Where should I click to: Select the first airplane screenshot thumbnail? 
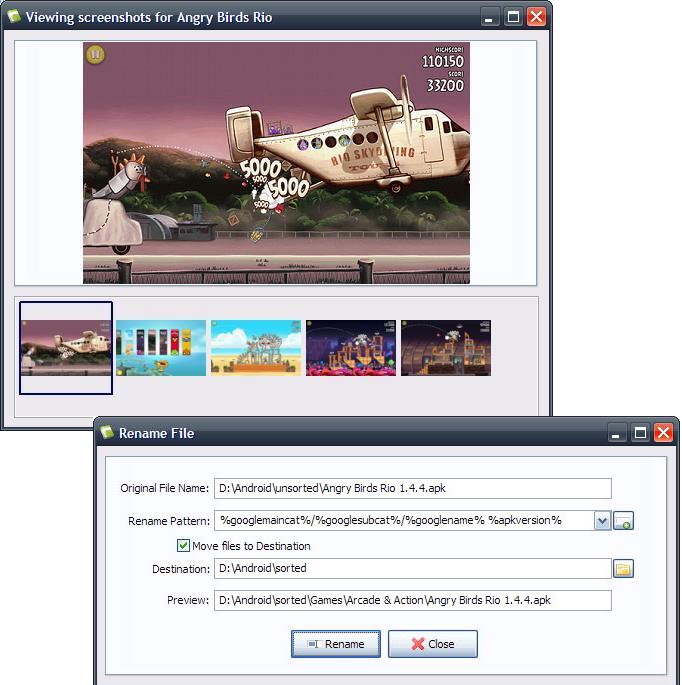(66, 348)
